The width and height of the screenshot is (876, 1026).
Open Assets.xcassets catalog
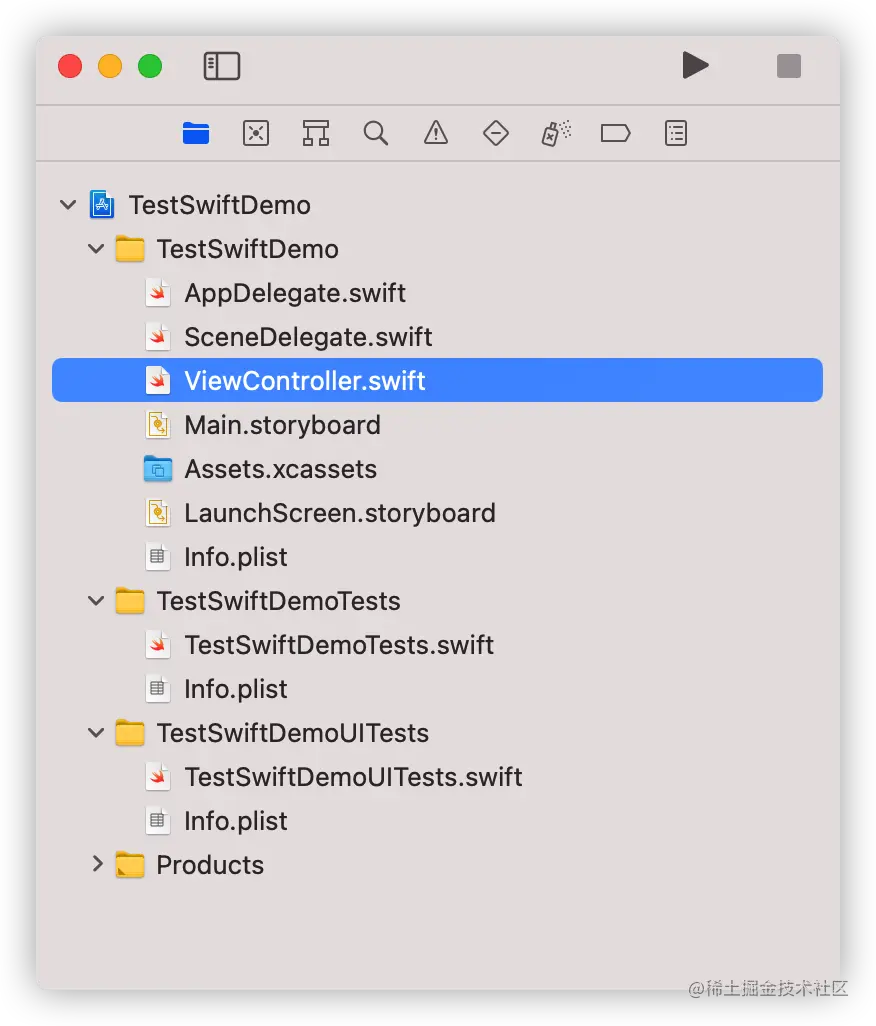(x=280, y=469)
